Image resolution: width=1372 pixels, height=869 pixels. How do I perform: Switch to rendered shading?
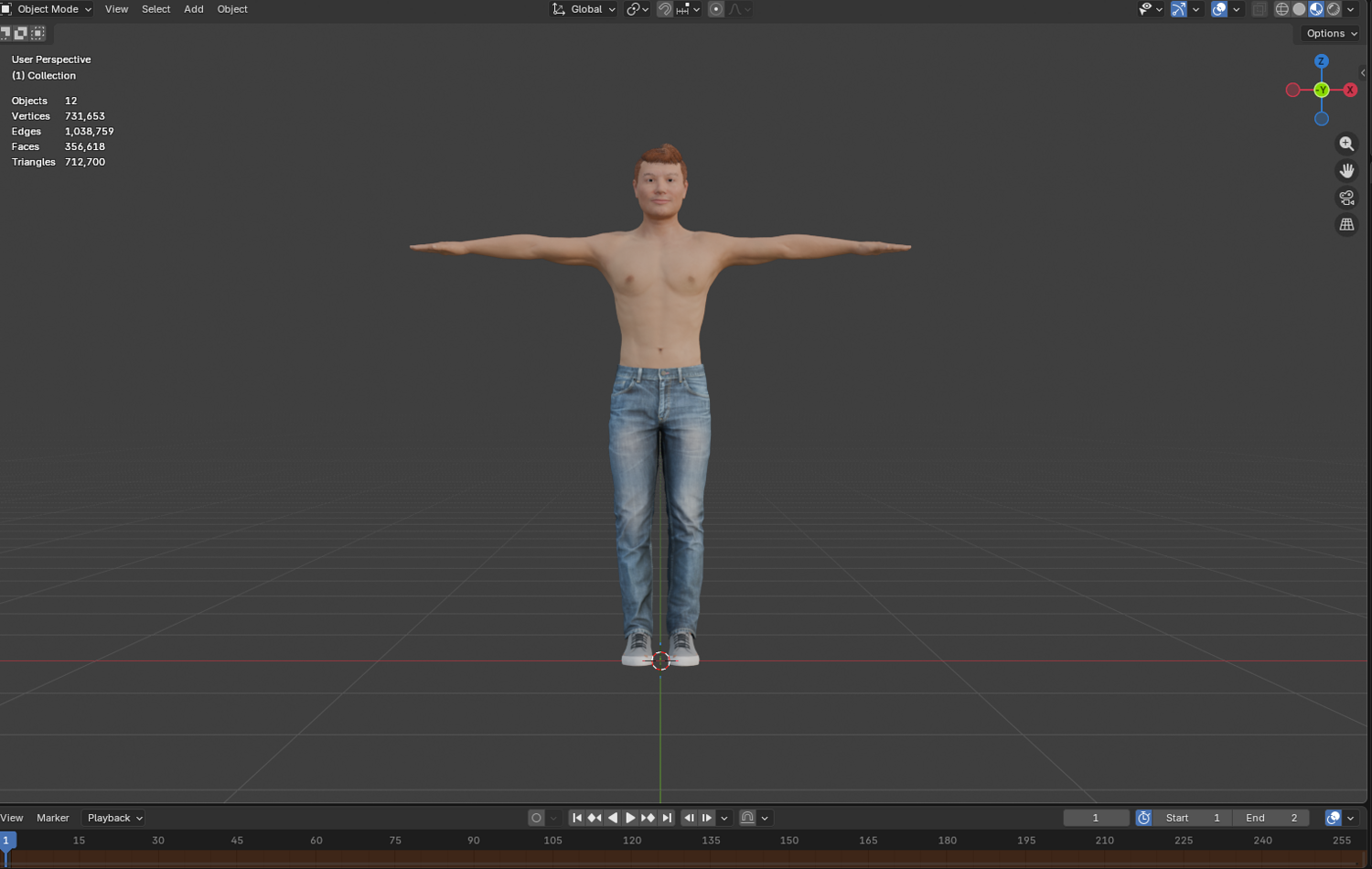pos(1334,9)
